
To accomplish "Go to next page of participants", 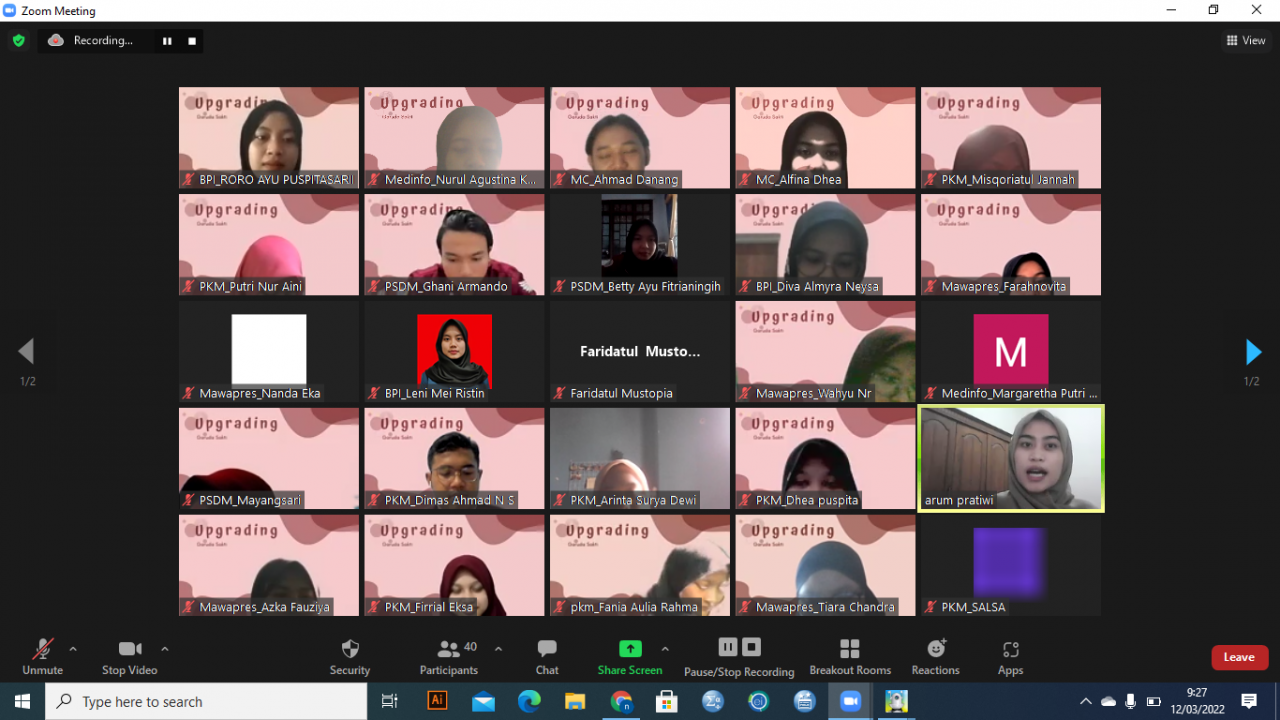I will coord(1252,352).
